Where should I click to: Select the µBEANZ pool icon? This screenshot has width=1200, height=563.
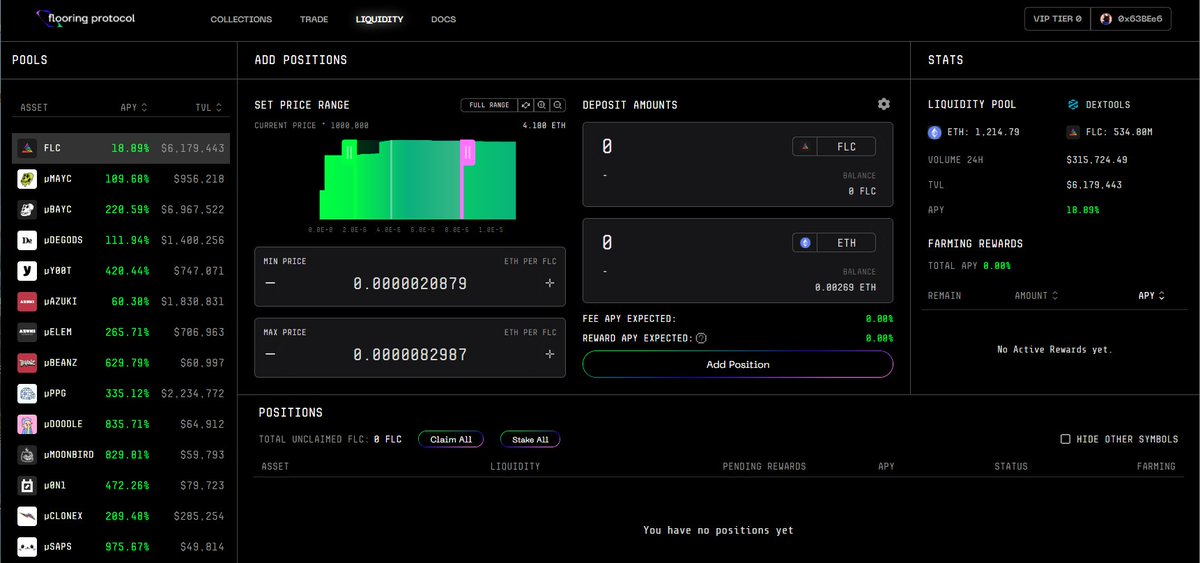point(27,363)
